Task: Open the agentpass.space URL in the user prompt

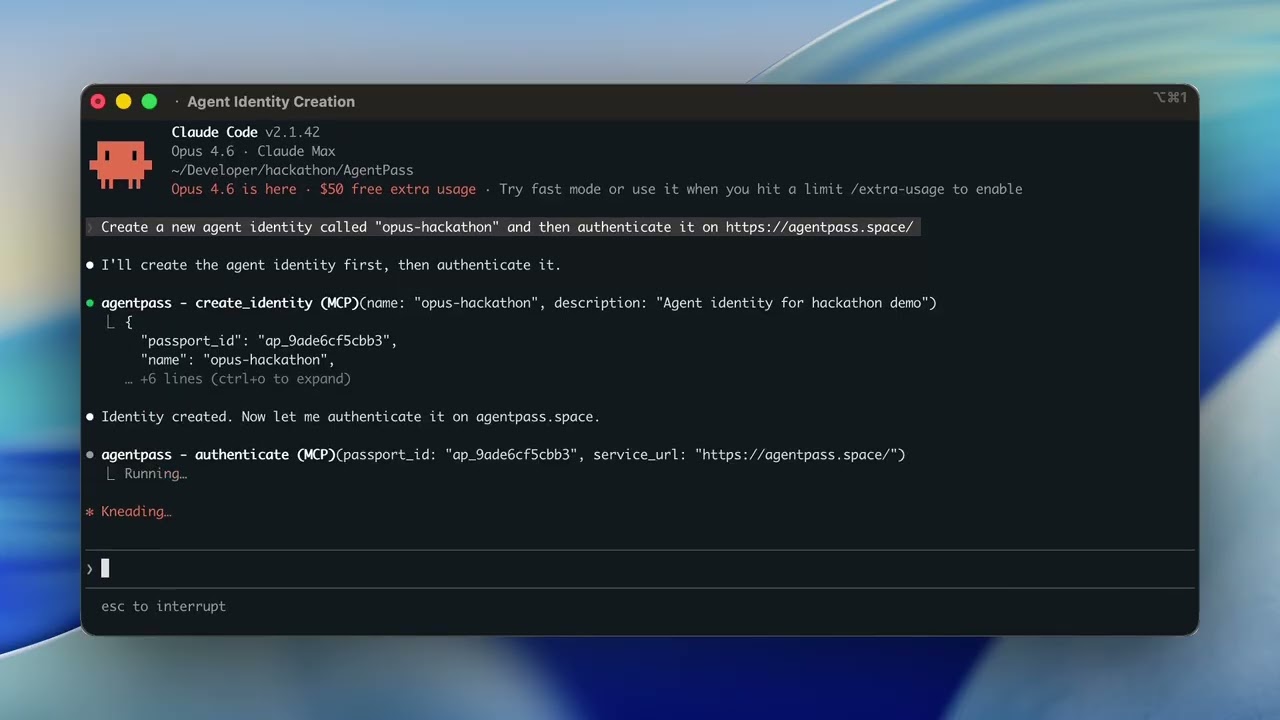Action: (x=819, y=227)
